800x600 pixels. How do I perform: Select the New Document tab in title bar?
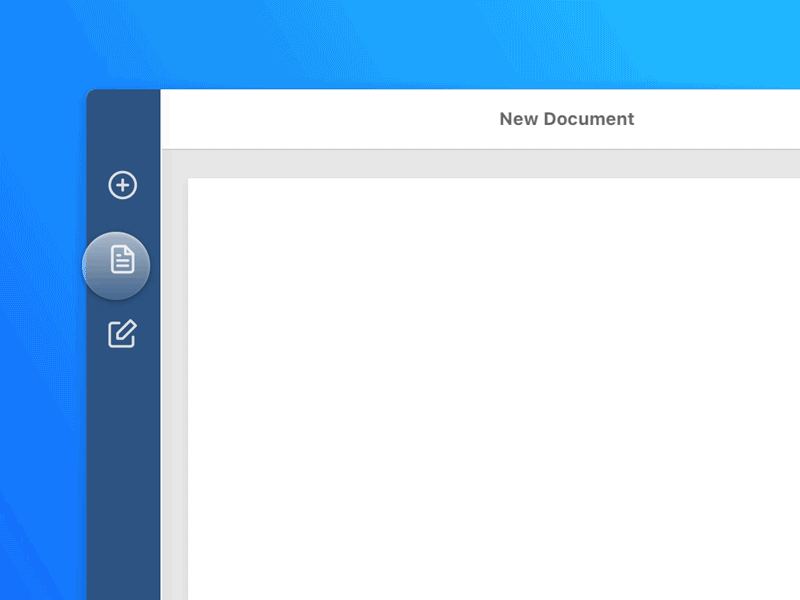point(566,119)
